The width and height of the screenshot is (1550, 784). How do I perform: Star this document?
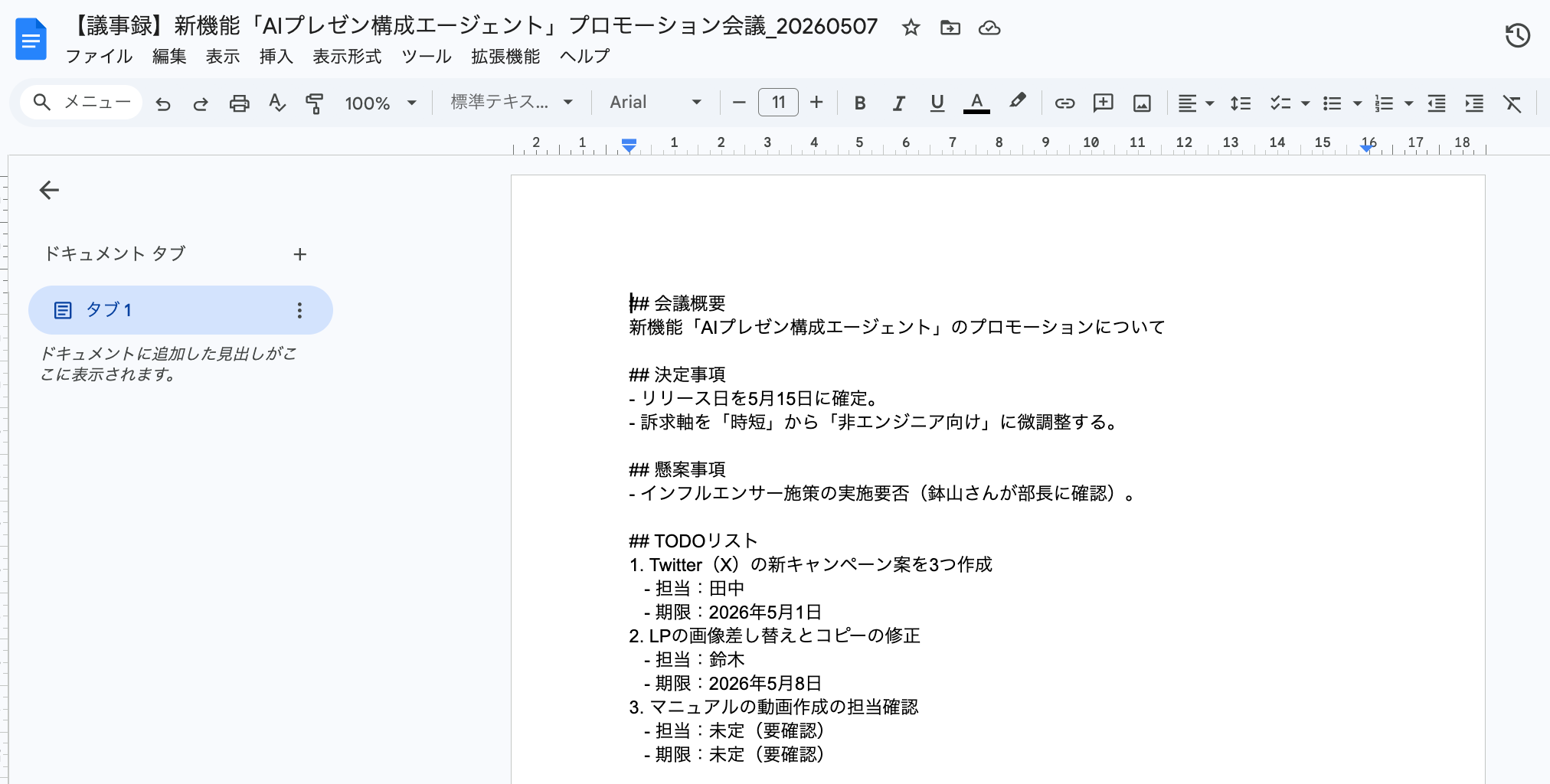[911, 28]
